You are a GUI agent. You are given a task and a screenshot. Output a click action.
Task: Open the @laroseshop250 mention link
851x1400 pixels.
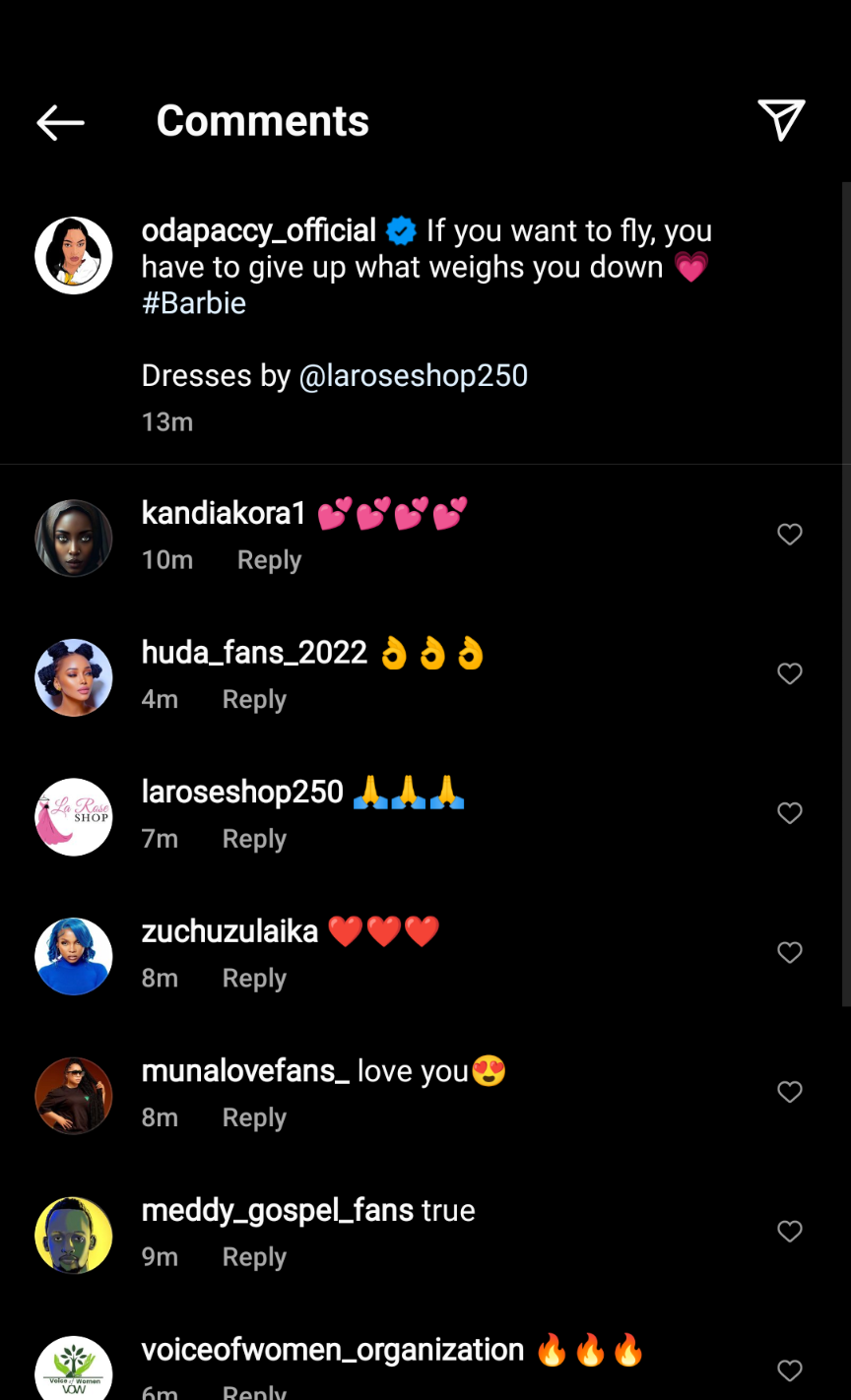[413, 375]
